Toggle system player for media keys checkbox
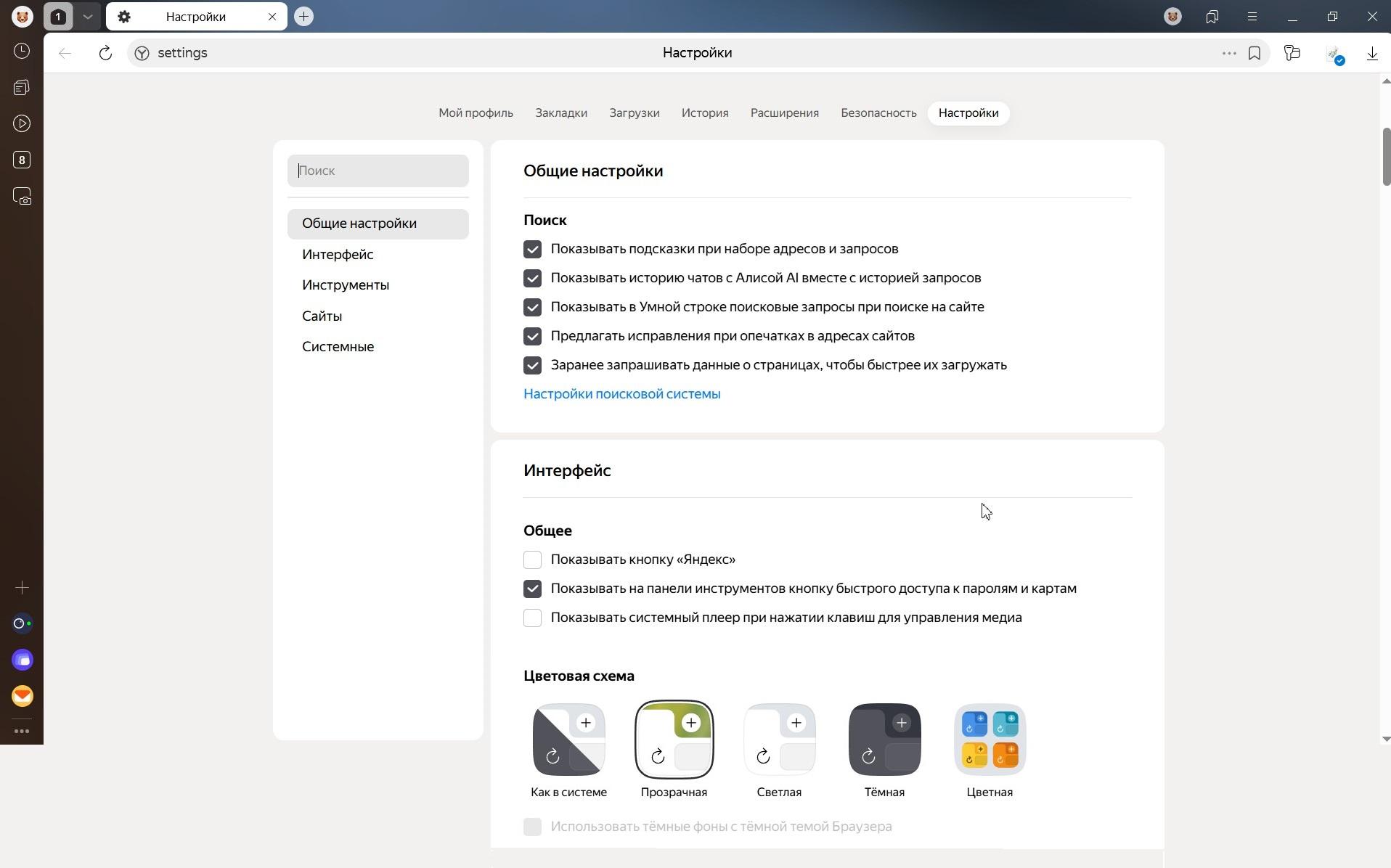The height and width of the screenshot is (868, 1391). coord(532,618)
